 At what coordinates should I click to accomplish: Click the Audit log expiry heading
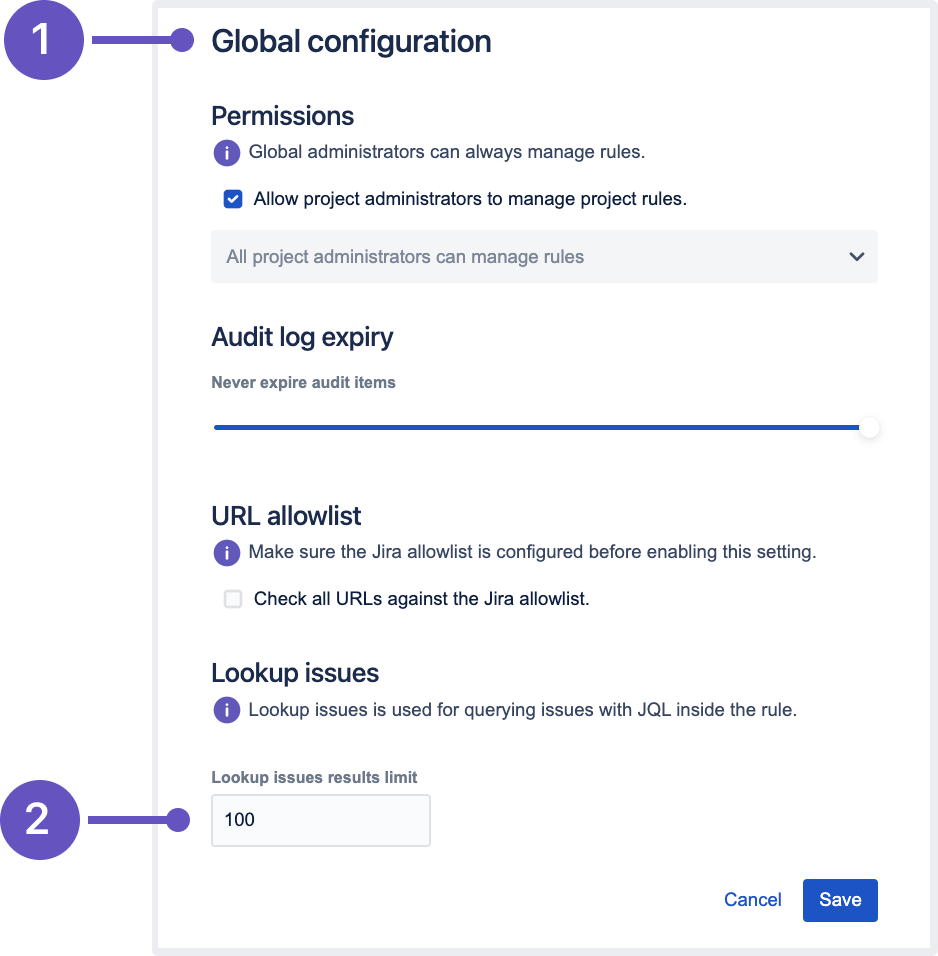[x=302, y=337]
